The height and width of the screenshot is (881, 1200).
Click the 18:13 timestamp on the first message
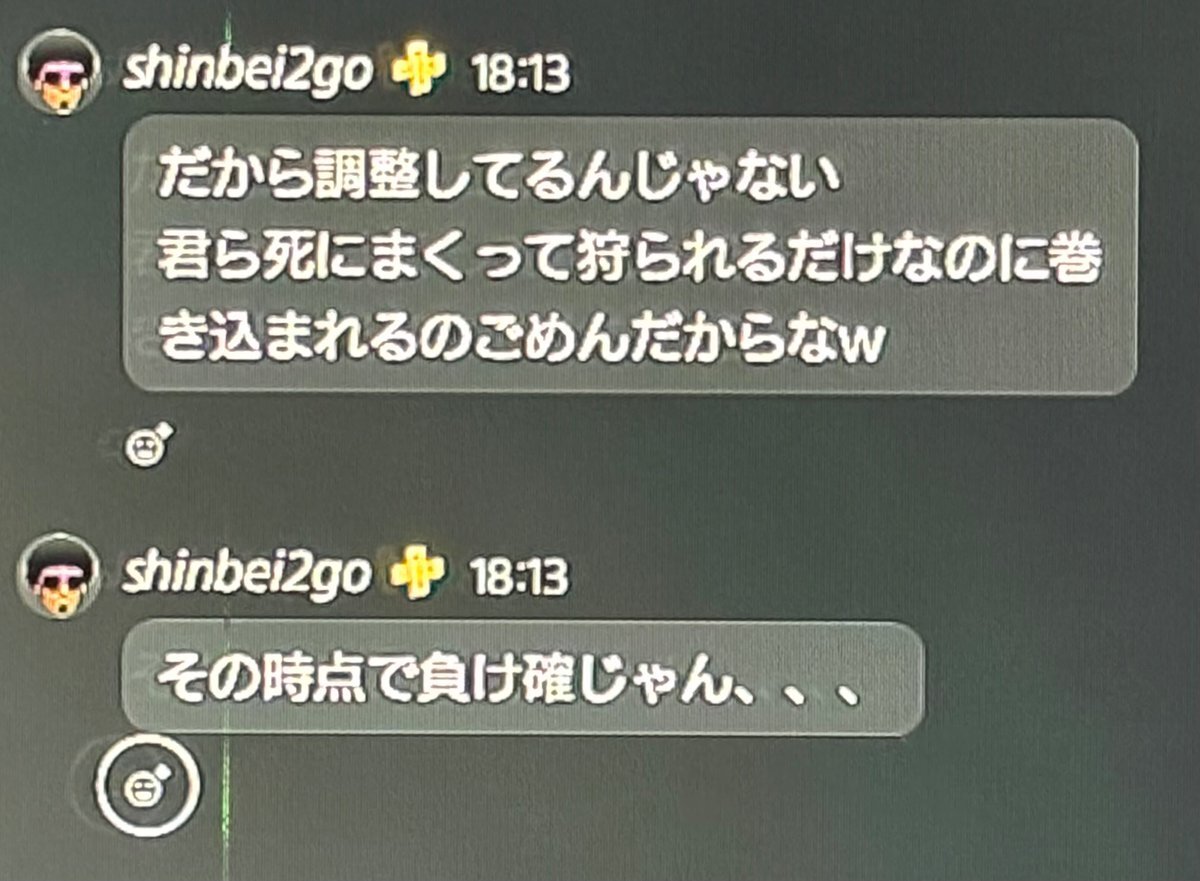tap(520, 76)
